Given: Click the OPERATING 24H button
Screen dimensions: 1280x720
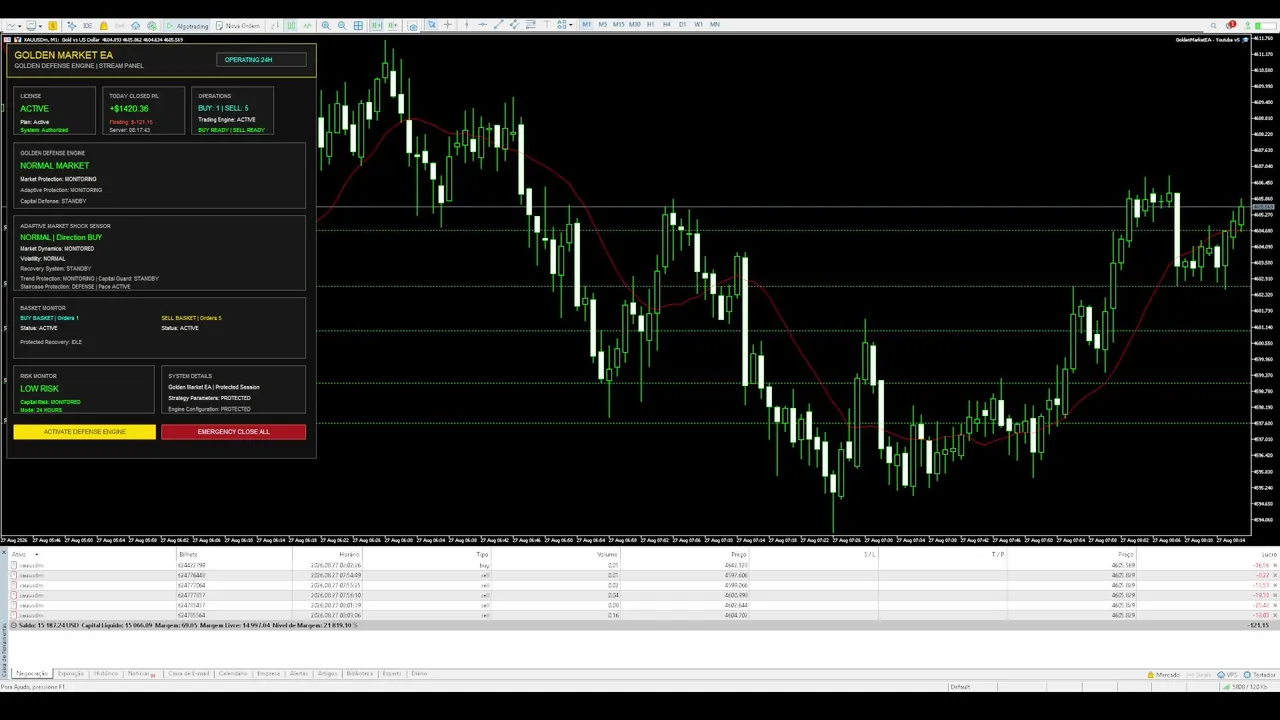Looking at the screenshot, I should click(261, 59).
